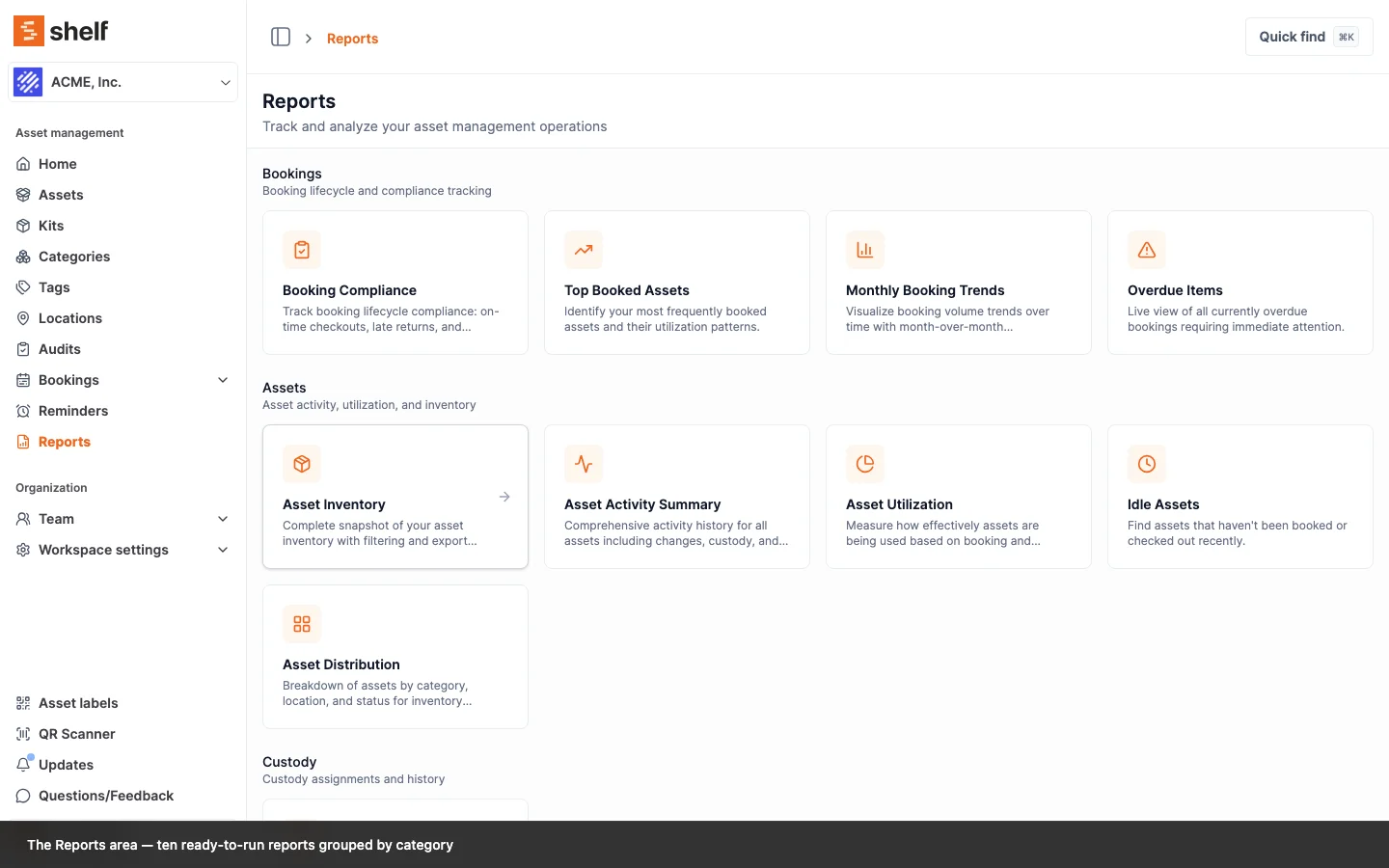This screenshot has height=868, width=1389.
Task: Open the QR Scanner
Action: (76, 734)
